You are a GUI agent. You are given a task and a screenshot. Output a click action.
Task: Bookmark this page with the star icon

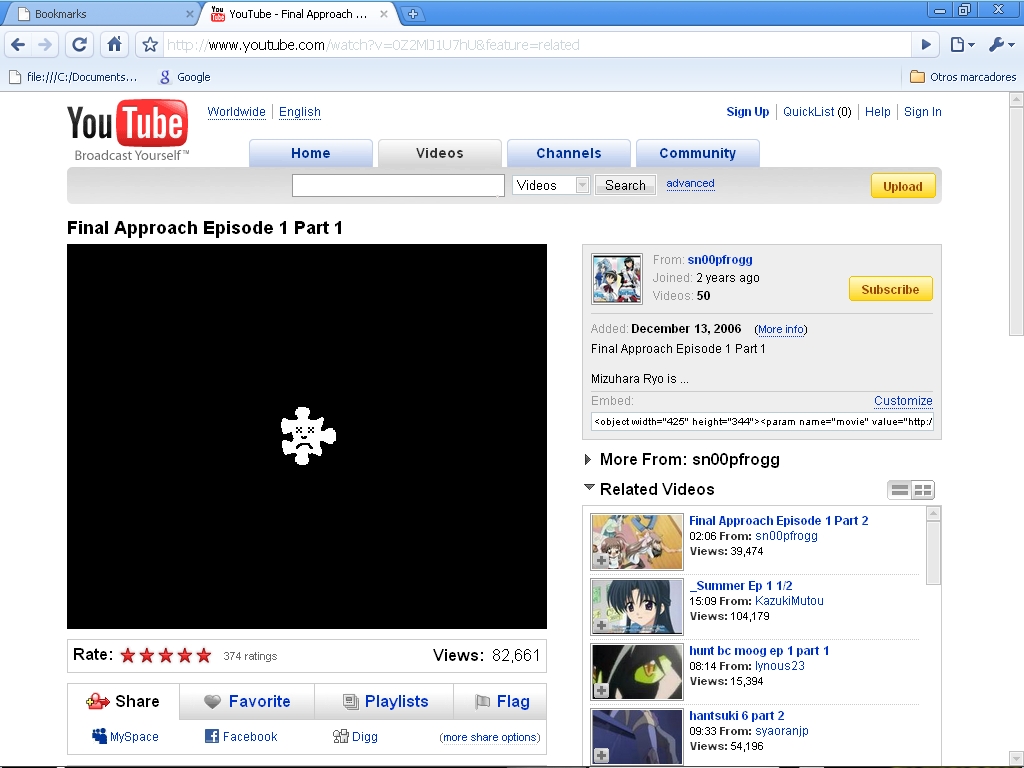coord(150,44)
